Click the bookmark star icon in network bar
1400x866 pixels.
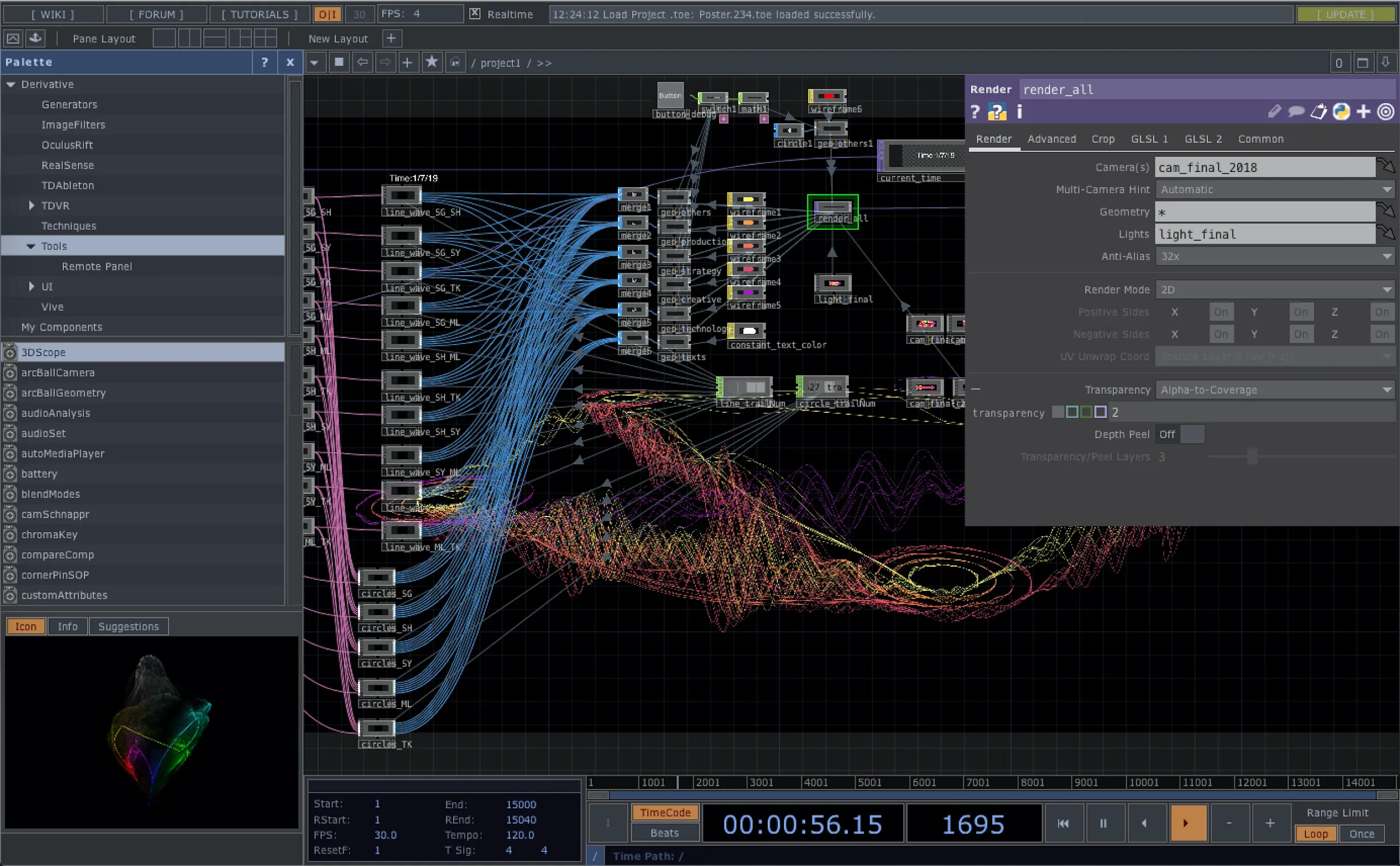coord(432,62)
